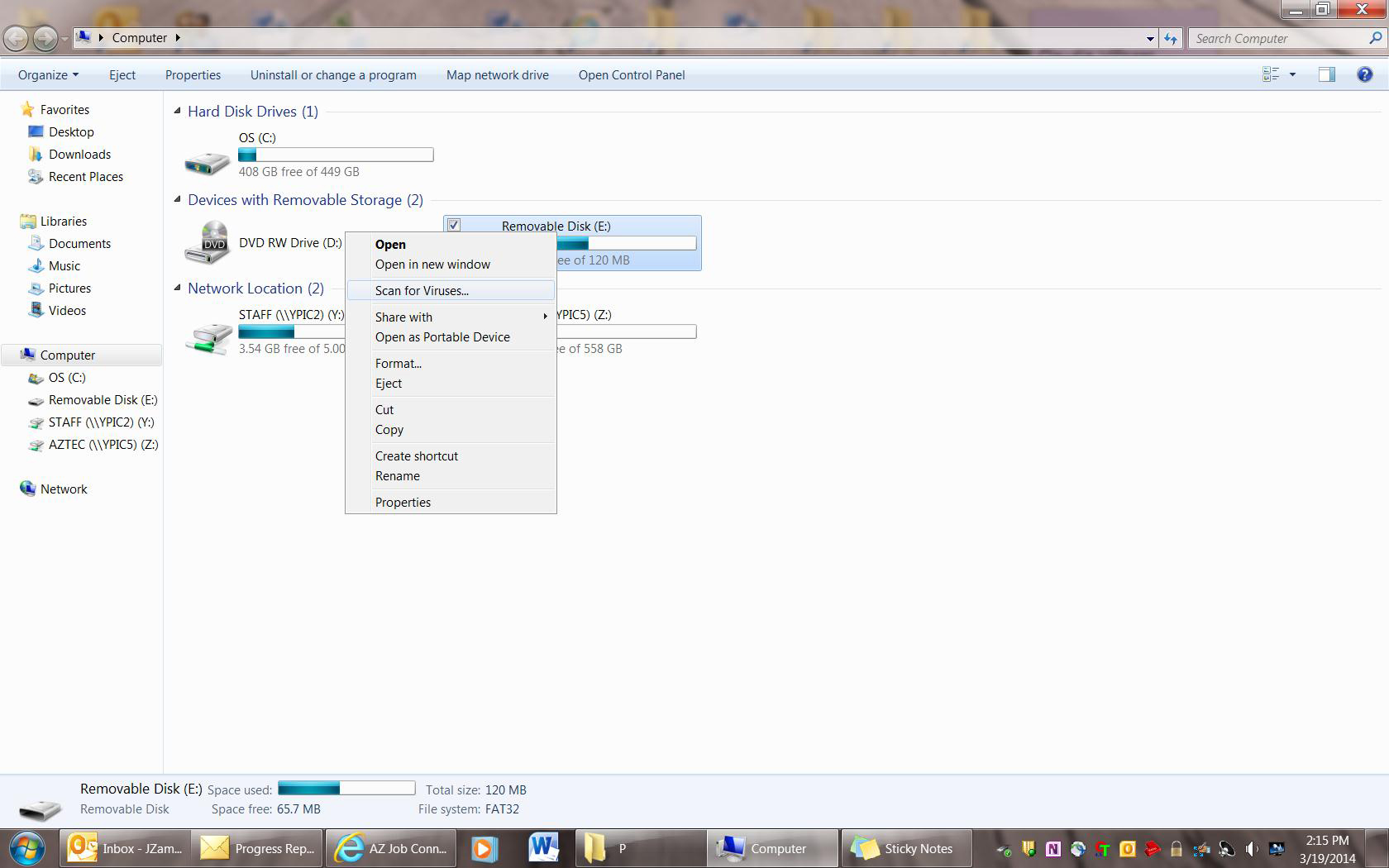Image resolution: width=1389 pixels, height=868 pixels.
Task: Open the DVD RW Drive (D:) icon
Action: click(207, 242)
